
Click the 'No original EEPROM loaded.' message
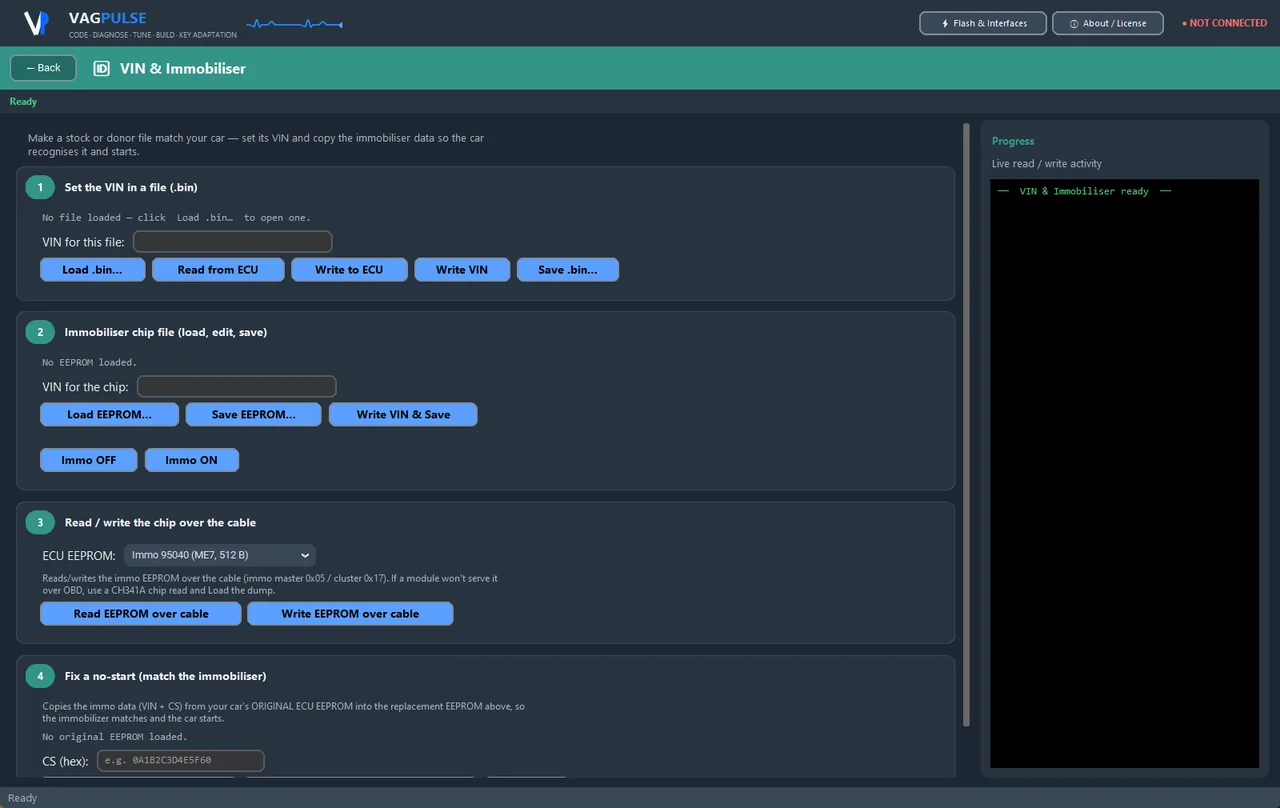tap(115, 737)
